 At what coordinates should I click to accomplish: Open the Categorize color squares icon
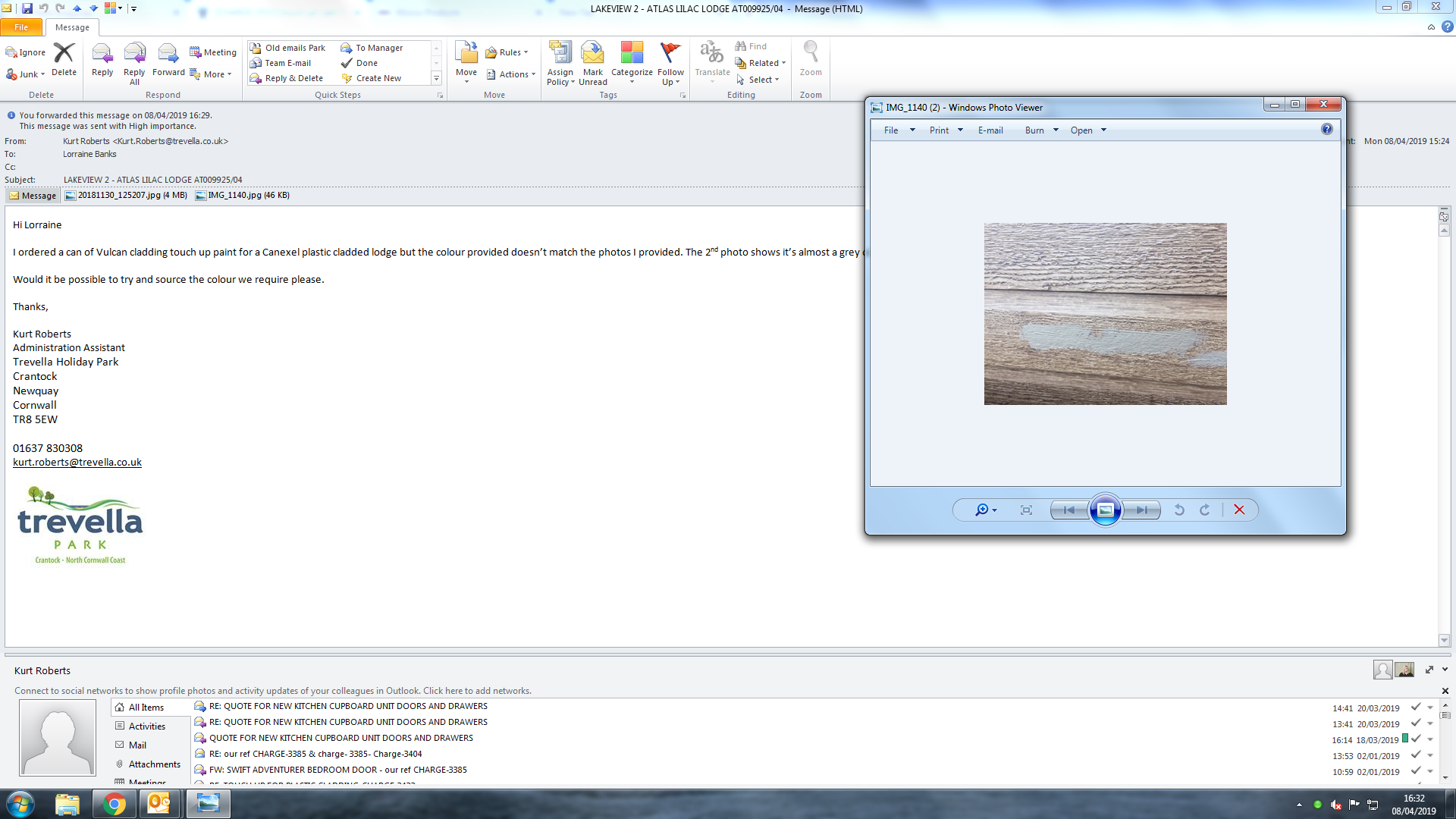pyautogui.click(x=632, y=61)
